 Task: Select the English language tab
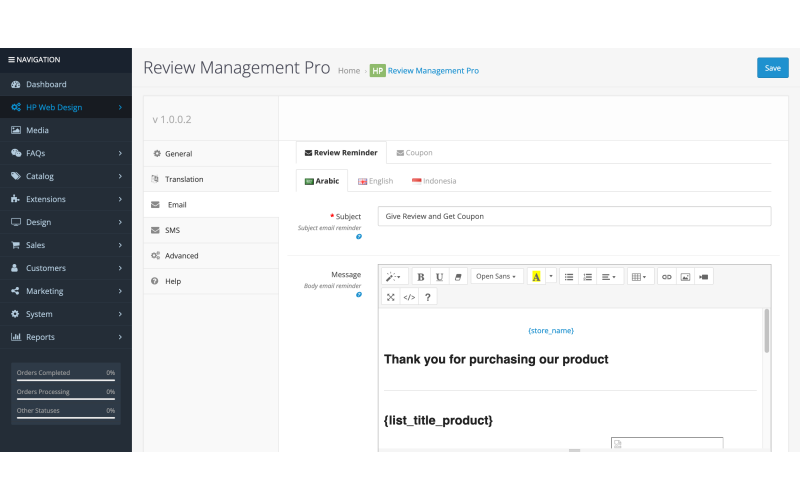(x=376, y=181)
